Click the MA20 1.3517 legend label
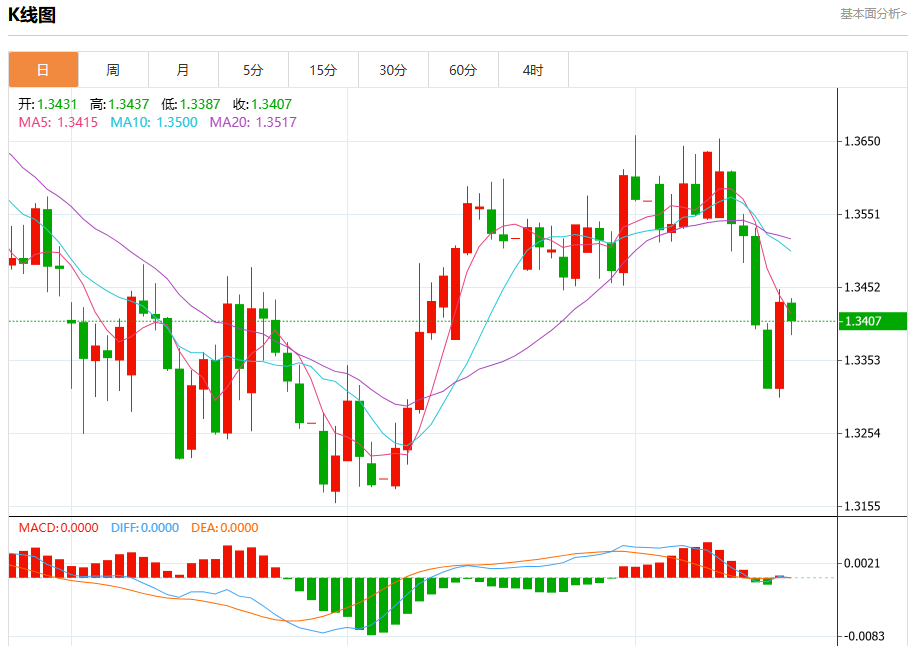The width and height of the screenshot is (913, 646). [x=253, y=122]
